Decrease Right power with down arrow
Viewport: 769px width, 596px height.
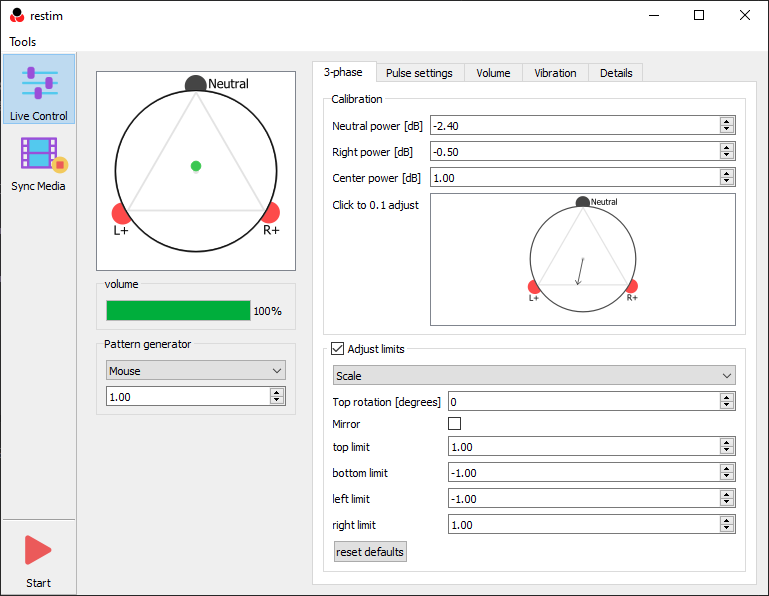point(727,155)
